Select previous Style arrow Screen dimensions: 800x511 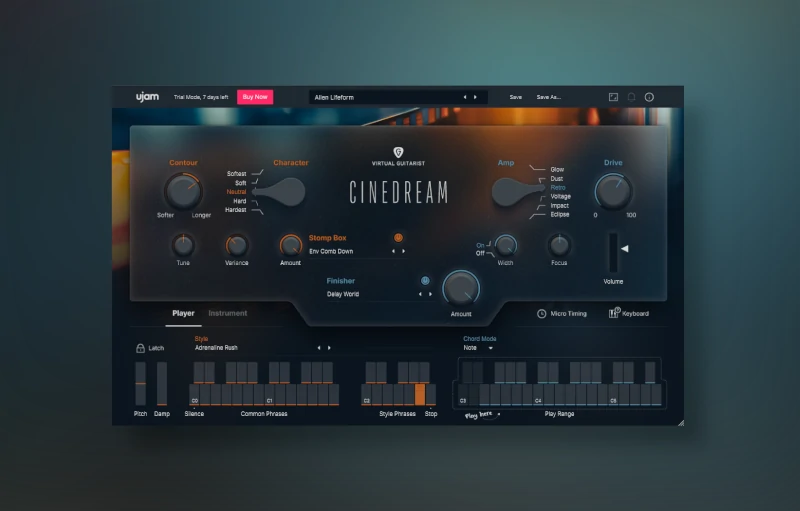click(319, 348)
